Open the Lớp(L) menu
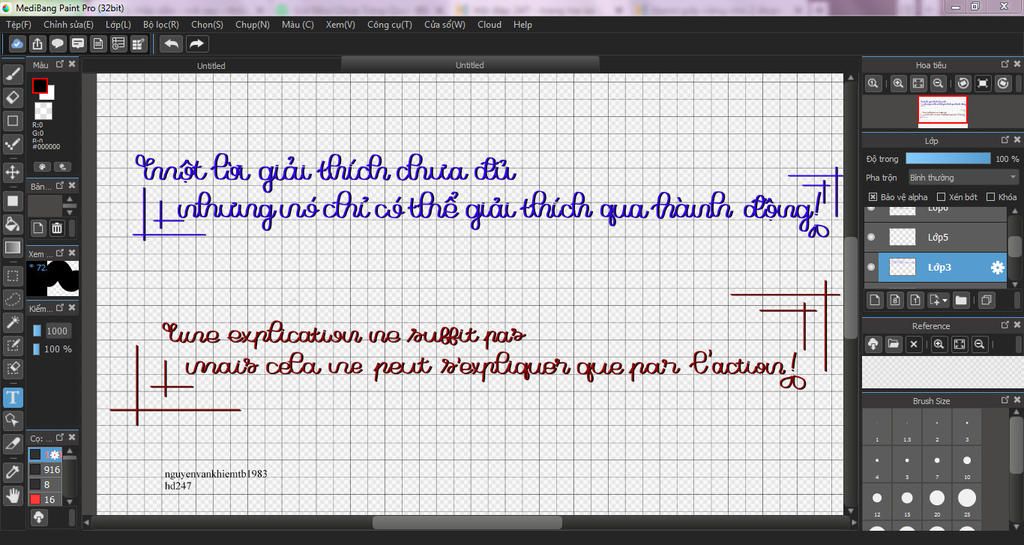Screen dimensions: 1024x545 118,25
